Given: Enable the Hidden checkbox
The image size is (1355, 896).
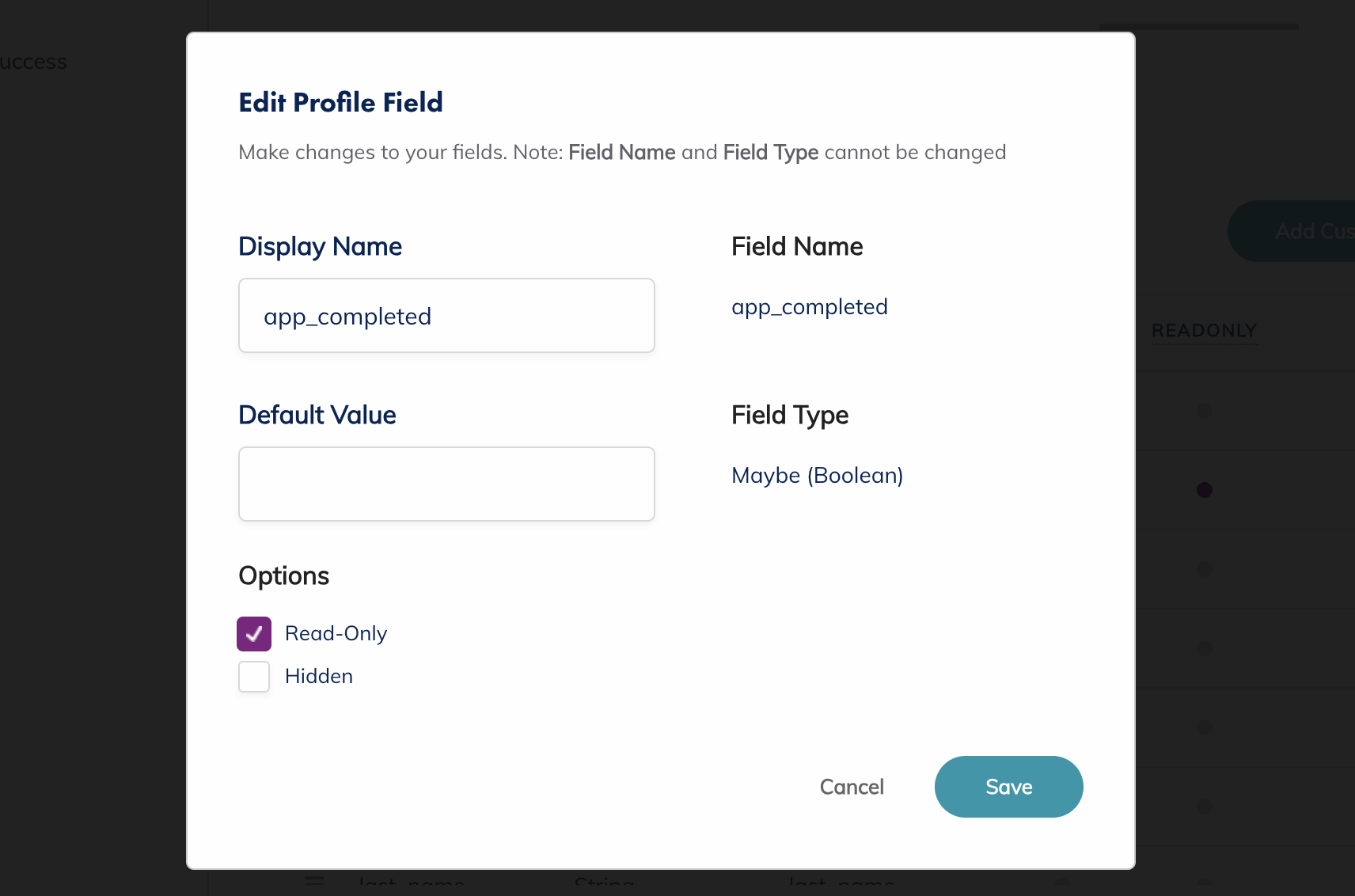Looking at the screenshot, I should (254, 677).
